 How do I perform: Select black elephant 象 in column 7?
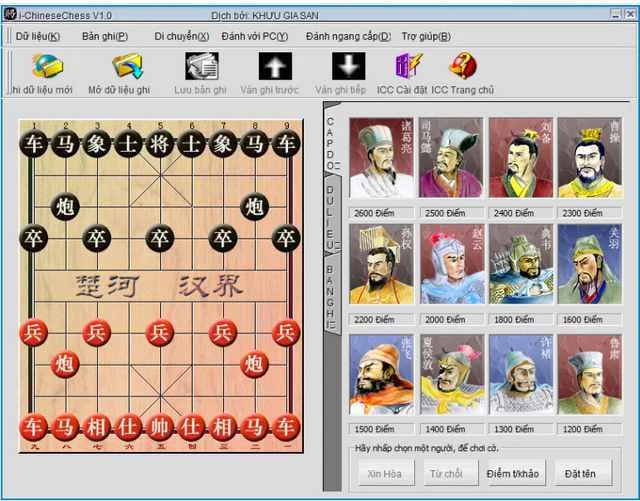click(x=223, y=144)
